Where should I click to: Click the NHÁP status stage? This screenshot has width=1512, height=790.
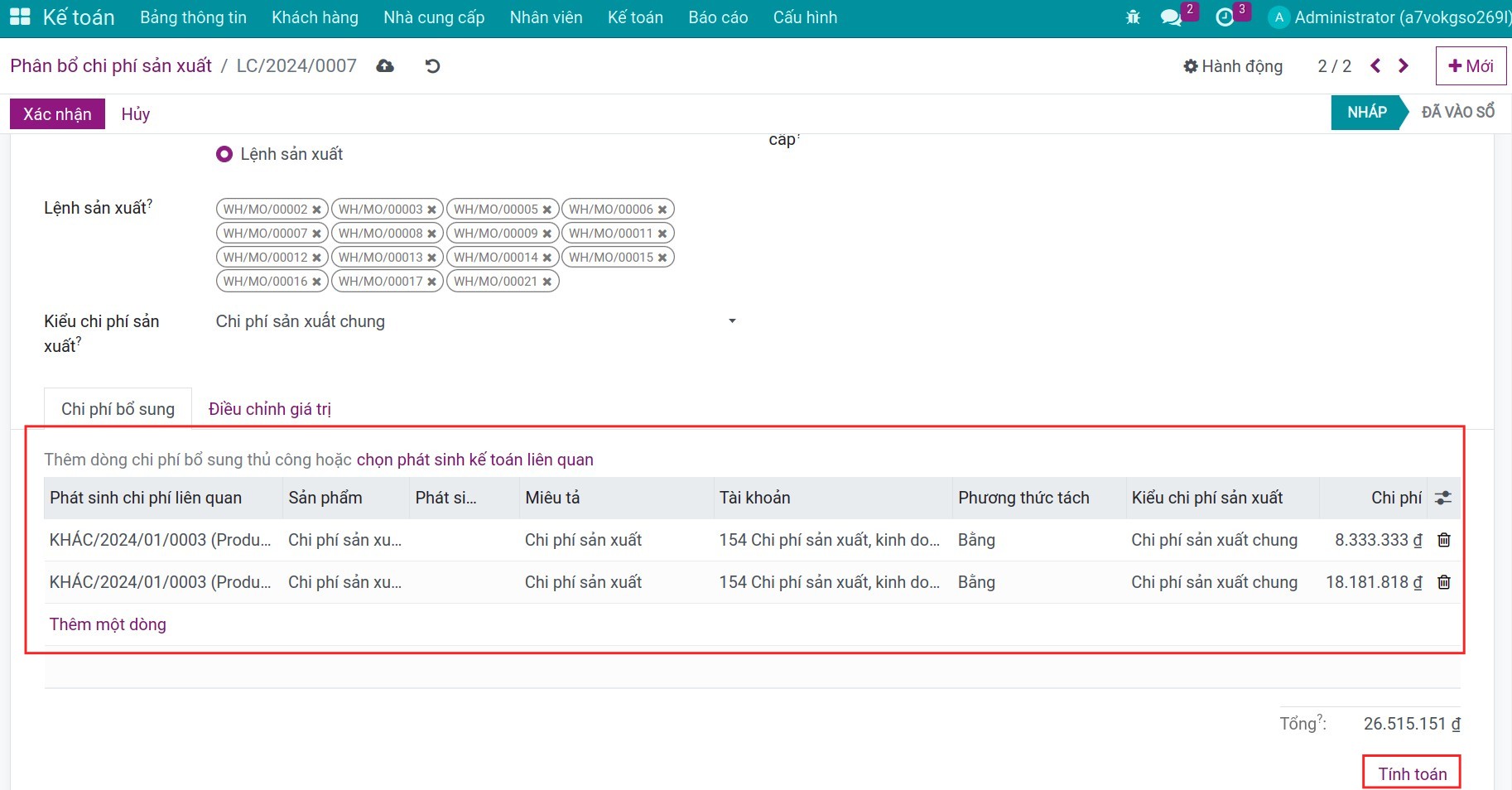pyautogui.click(x=1367, y=113)
